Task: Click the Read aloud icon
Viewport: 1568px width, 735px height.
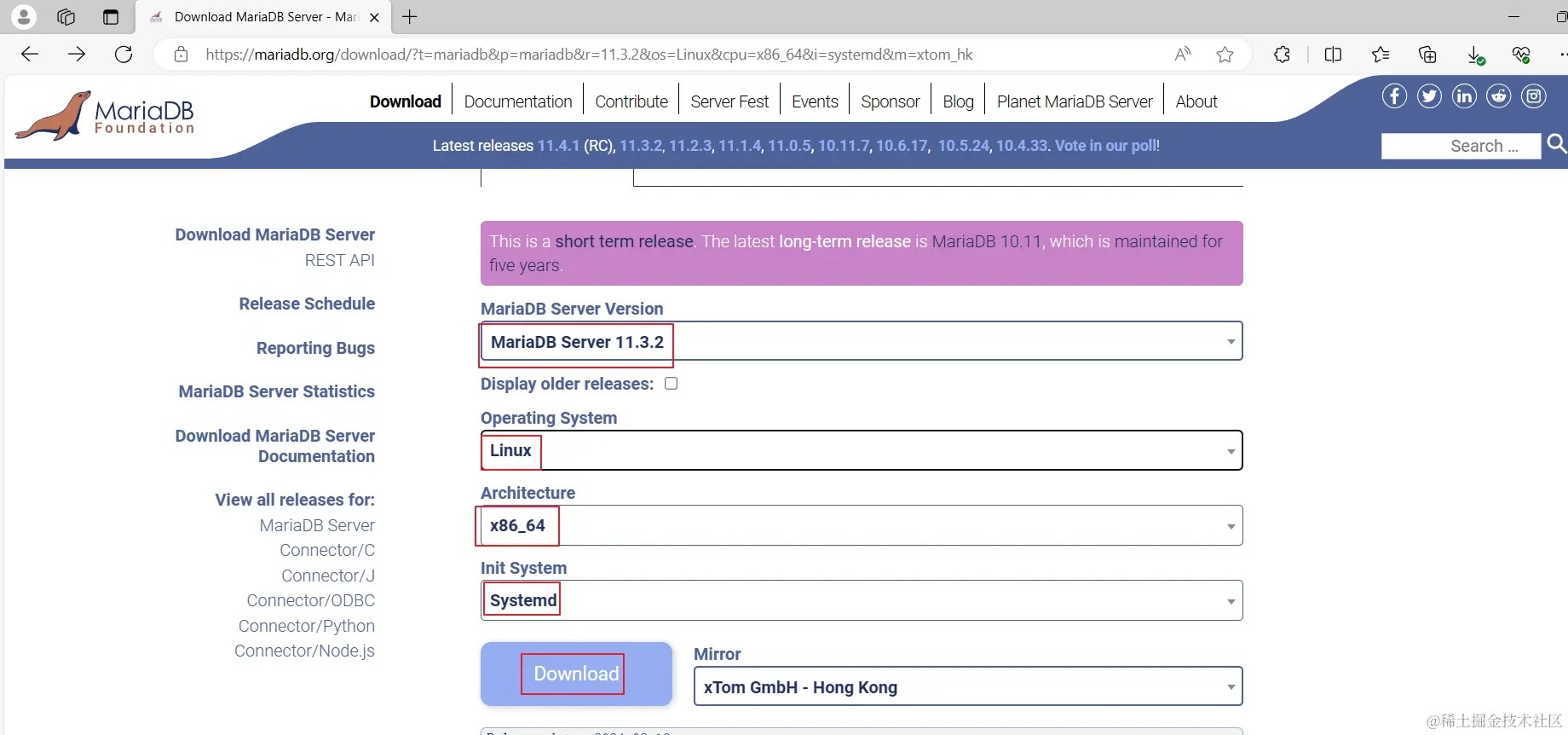Action: pos(1183,55)
